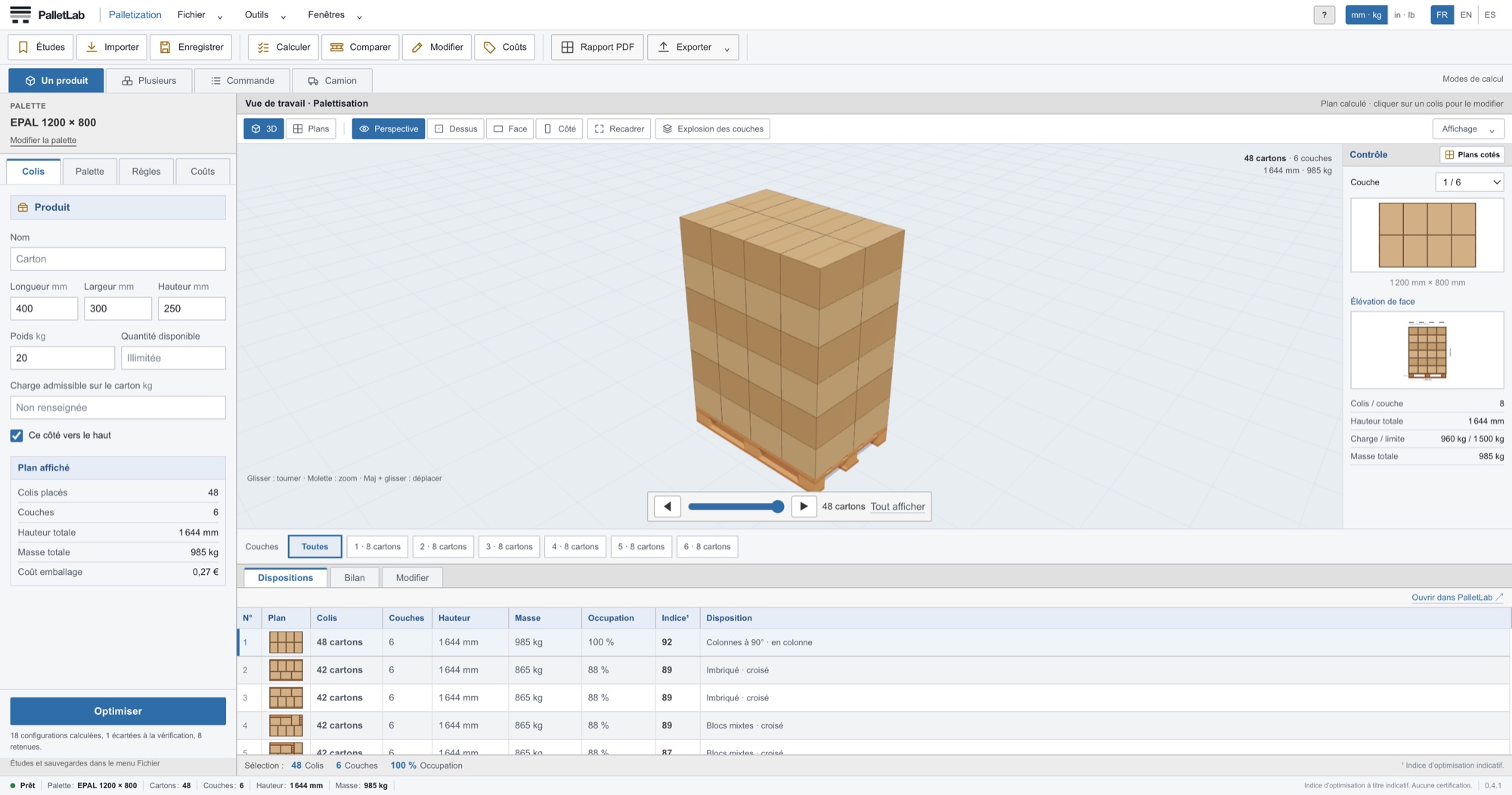The height and width of the screenshot is (795, 1512).
Task: Click the Poids kg input field
Action: point(63,358)
